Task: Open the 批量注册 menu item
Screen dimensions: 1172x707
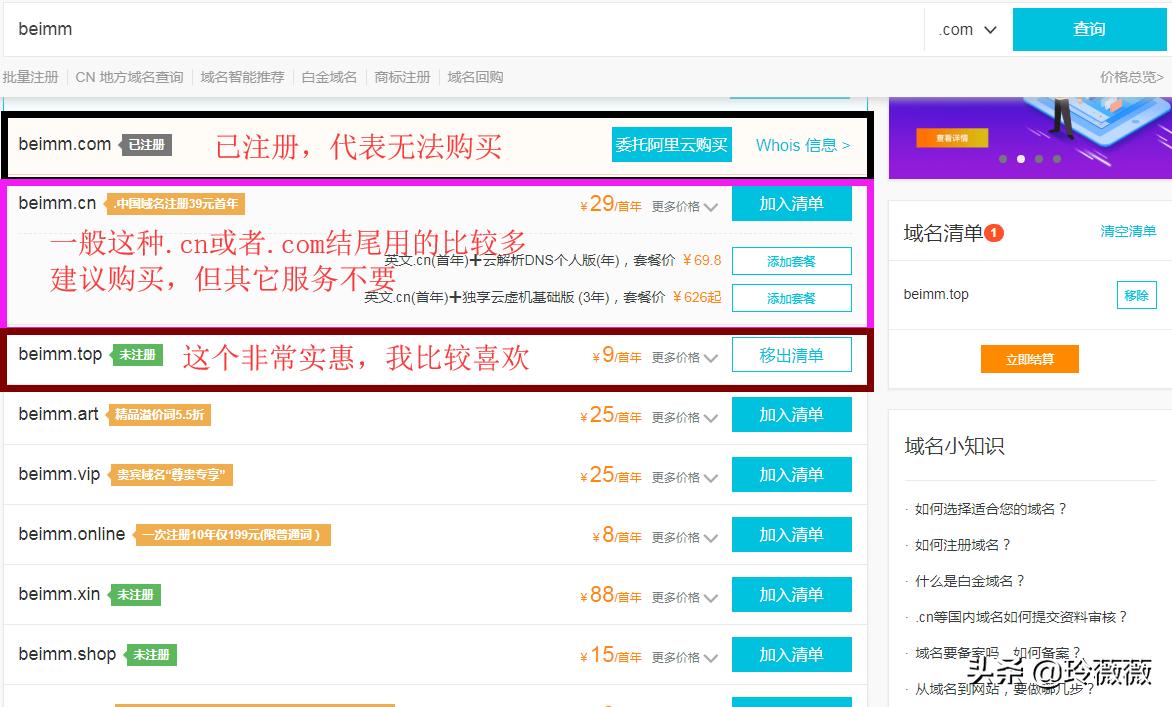Action: coord(30,77)
